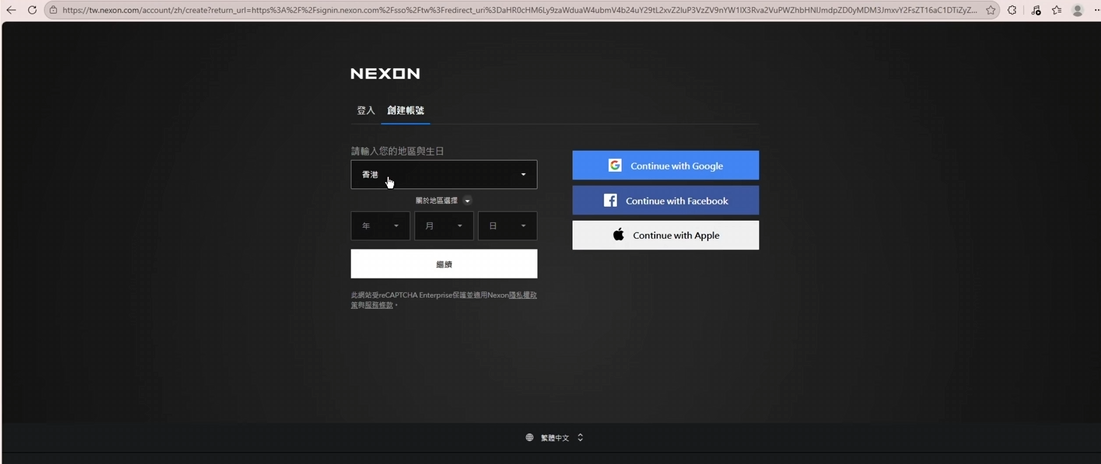This screenshot has width=1101, height=464.
Task: Click the media control music note icon
Action: coord(1035,10)
